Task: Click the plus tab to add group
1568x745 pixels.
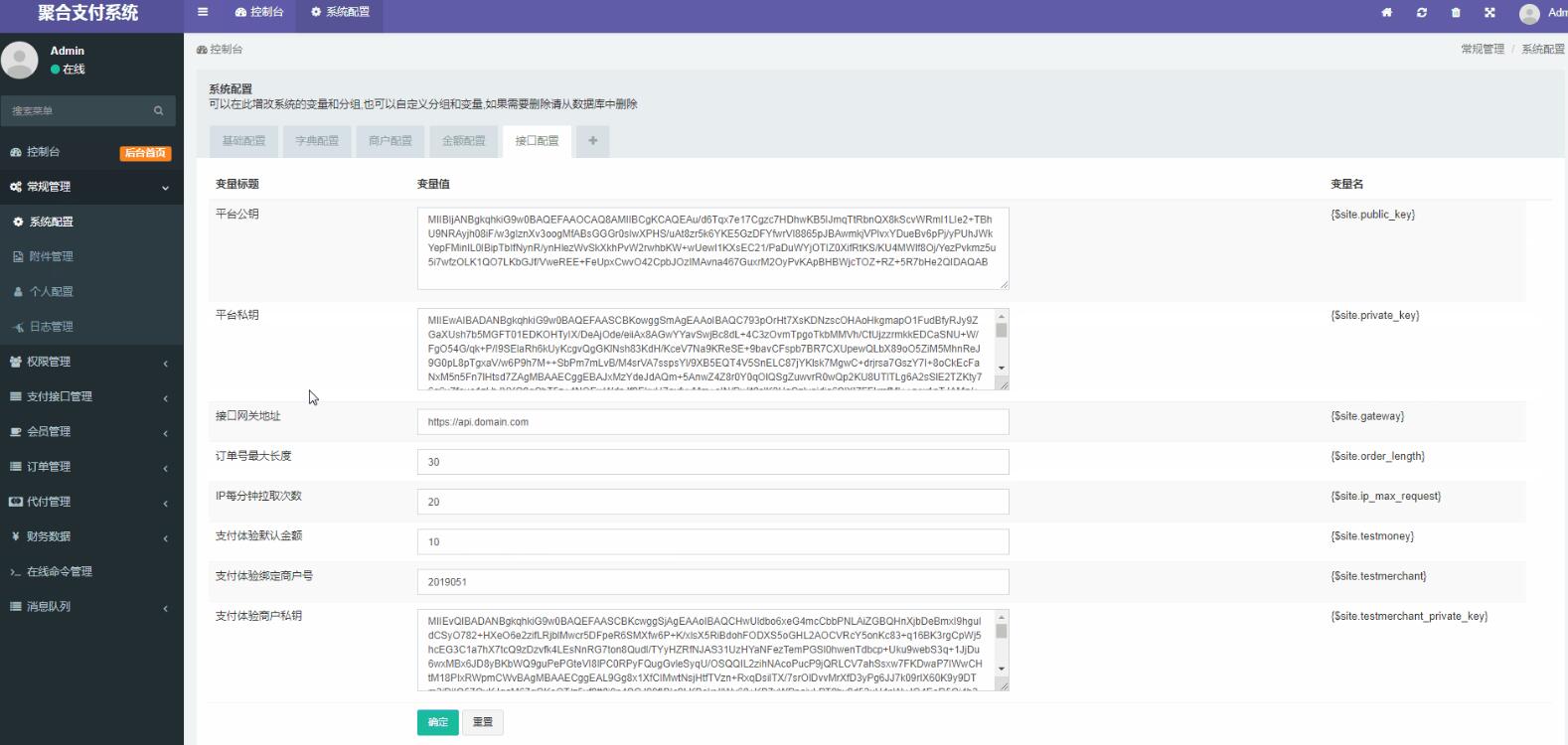Action: pyautogui.click(x=592, y=141)
